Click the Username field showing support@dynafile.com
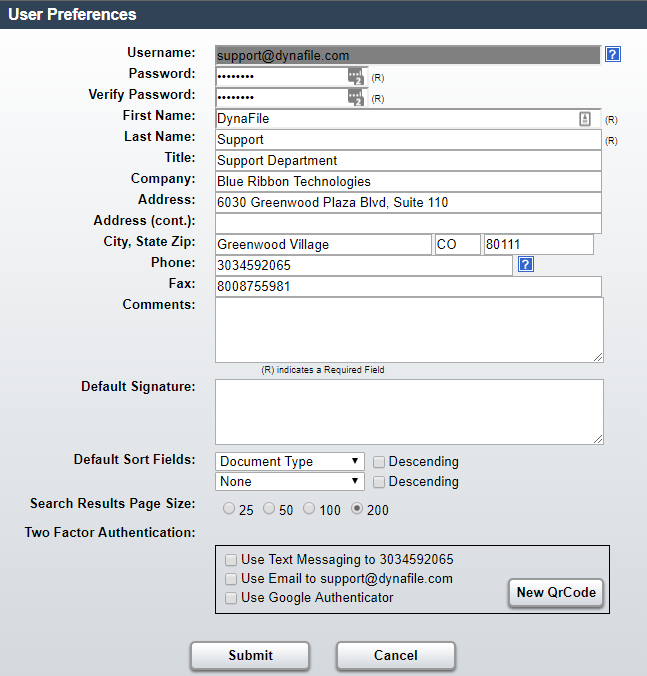Viewport: 647px width, 676px height. (x=408, y=55)
